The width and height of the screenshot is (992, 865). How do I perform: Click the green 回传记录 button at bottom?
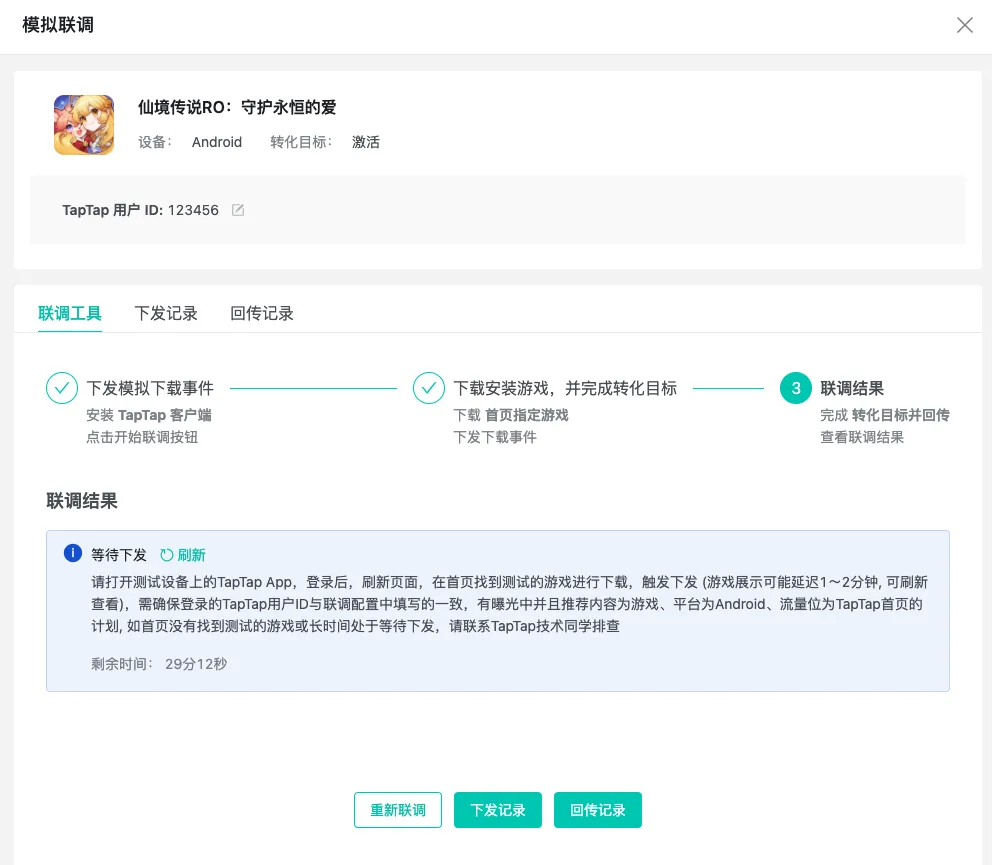597,810
